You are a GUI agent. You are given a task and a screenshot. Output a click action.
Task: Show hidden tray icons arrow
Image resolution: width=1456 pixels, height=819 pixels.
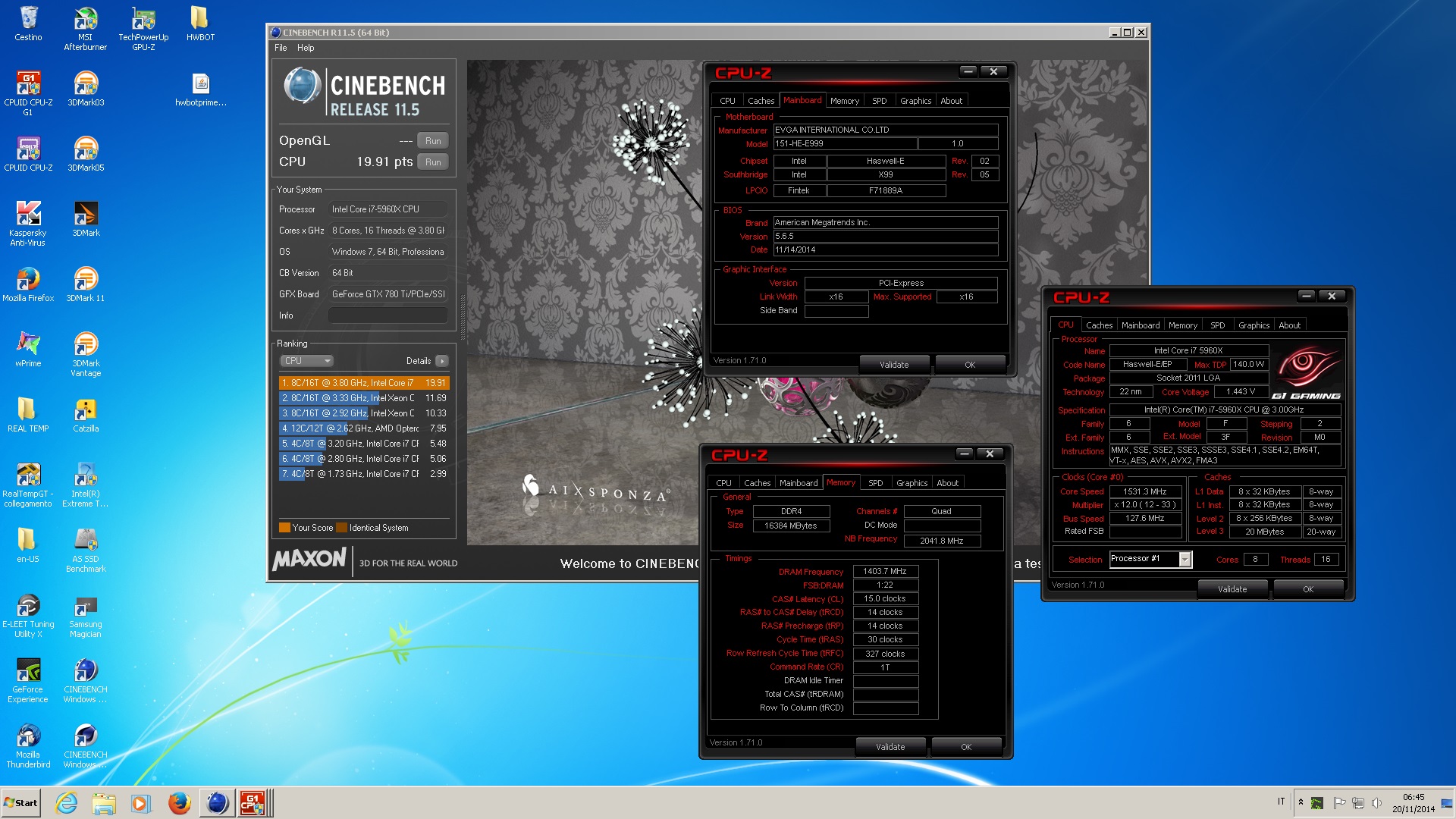1301,802
